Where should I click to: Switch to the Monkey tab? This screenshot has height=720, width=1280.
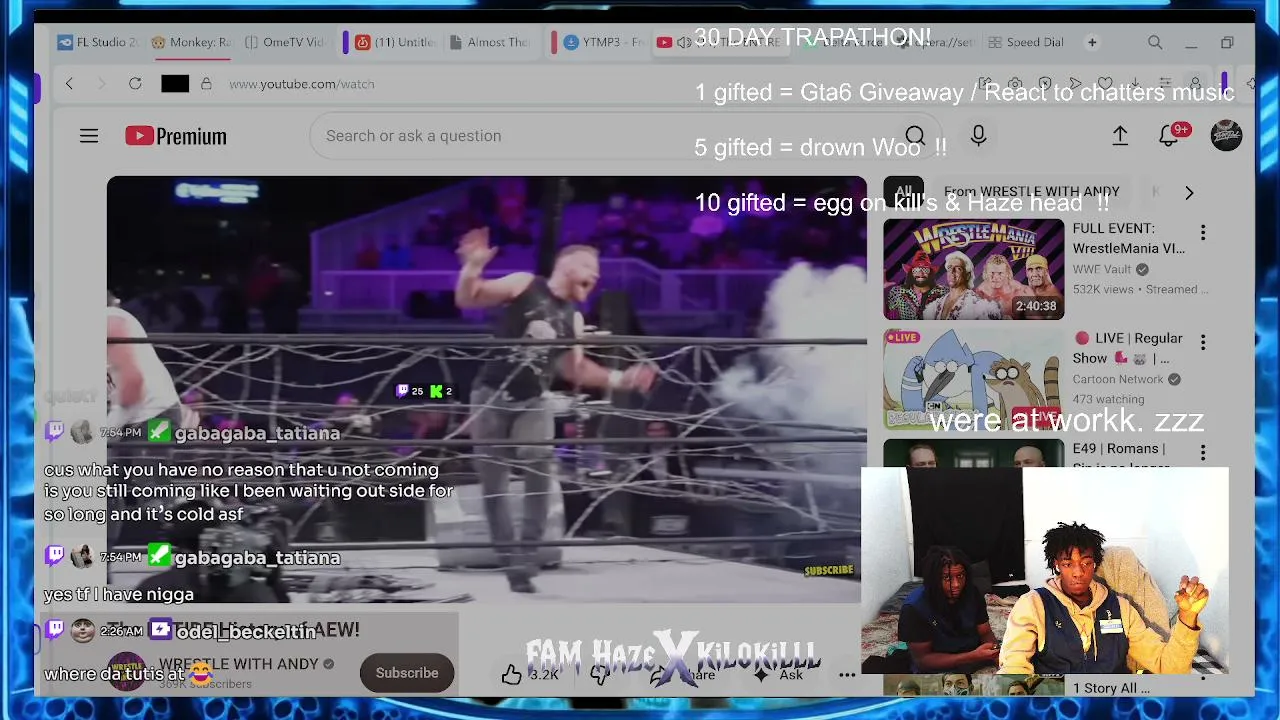click(x=192, y=43)
